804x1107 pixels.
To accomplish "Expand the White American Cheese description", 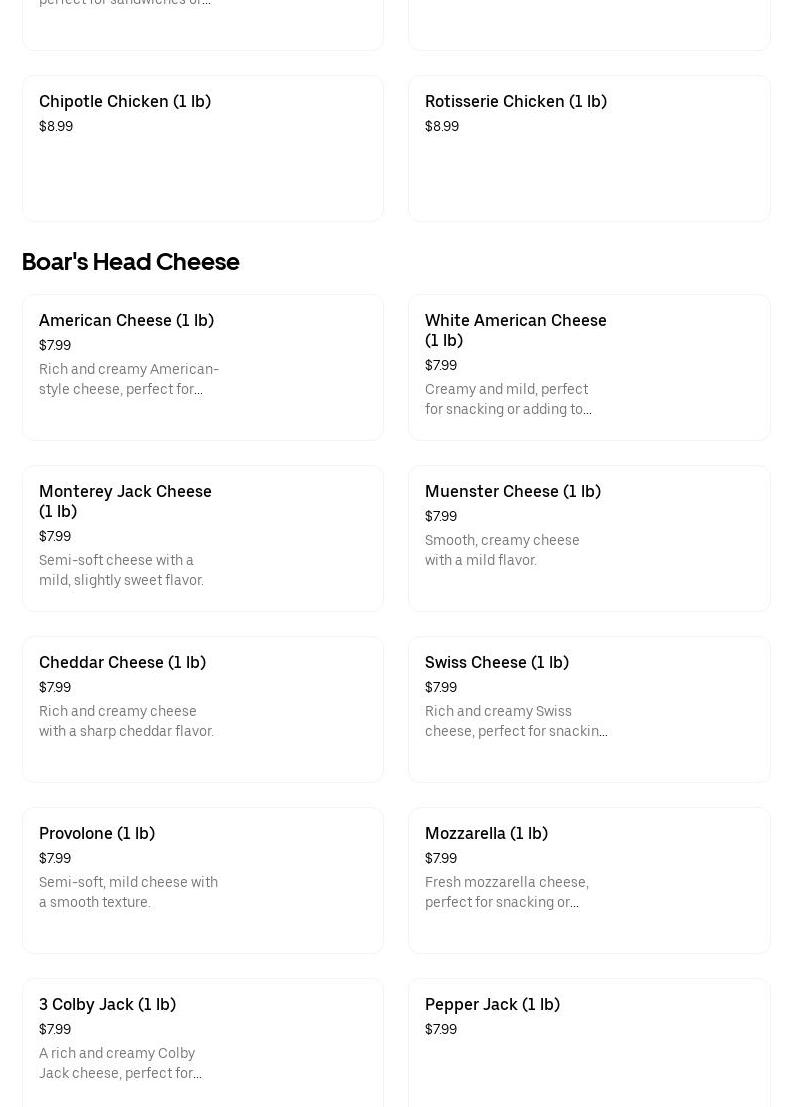I will tap(508, 399).
